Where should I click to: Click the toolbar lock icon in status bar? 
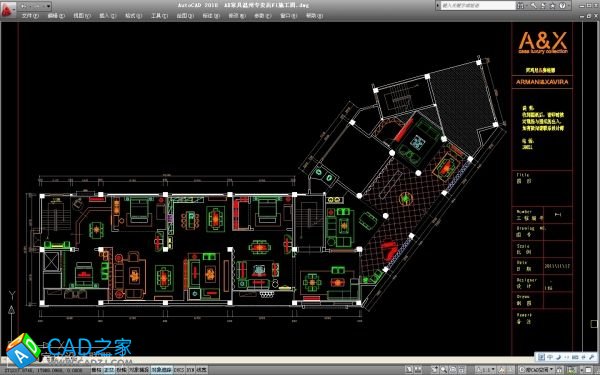(x=558, y=370)
